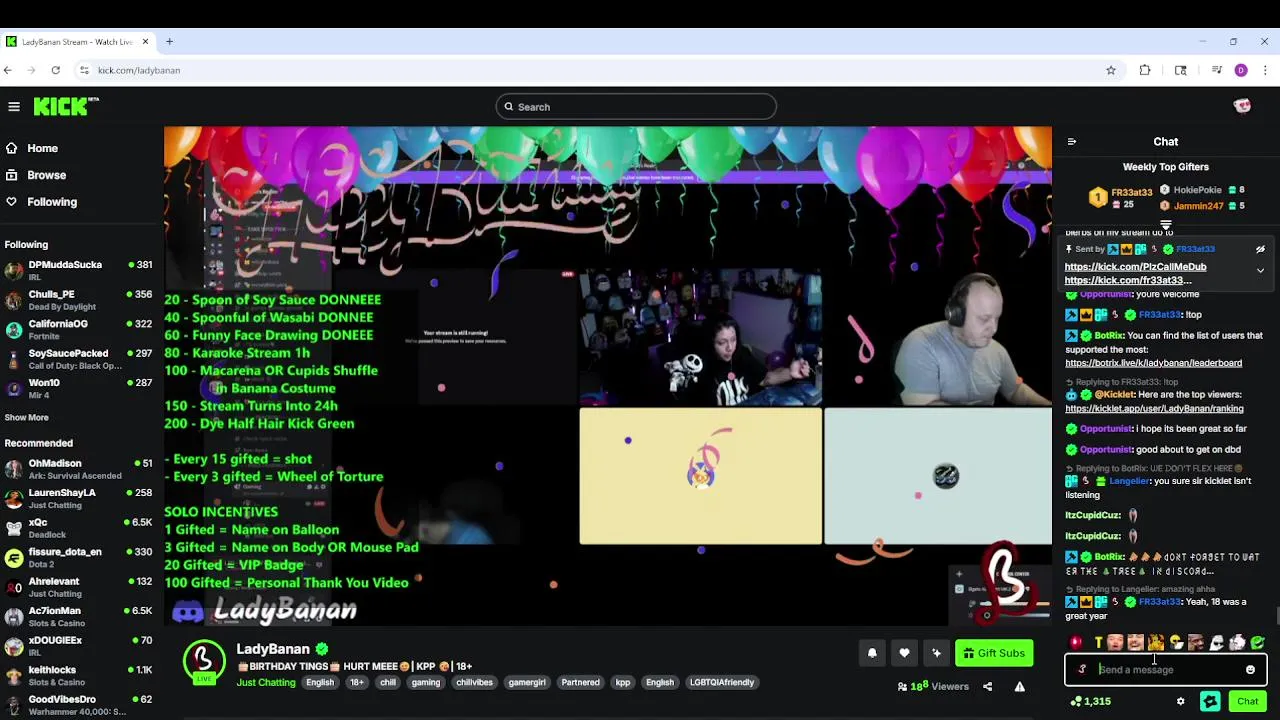Open the browser extensions puzzle icon
The height and width of the screenshot is (720, 1280).
point(1145,70)
